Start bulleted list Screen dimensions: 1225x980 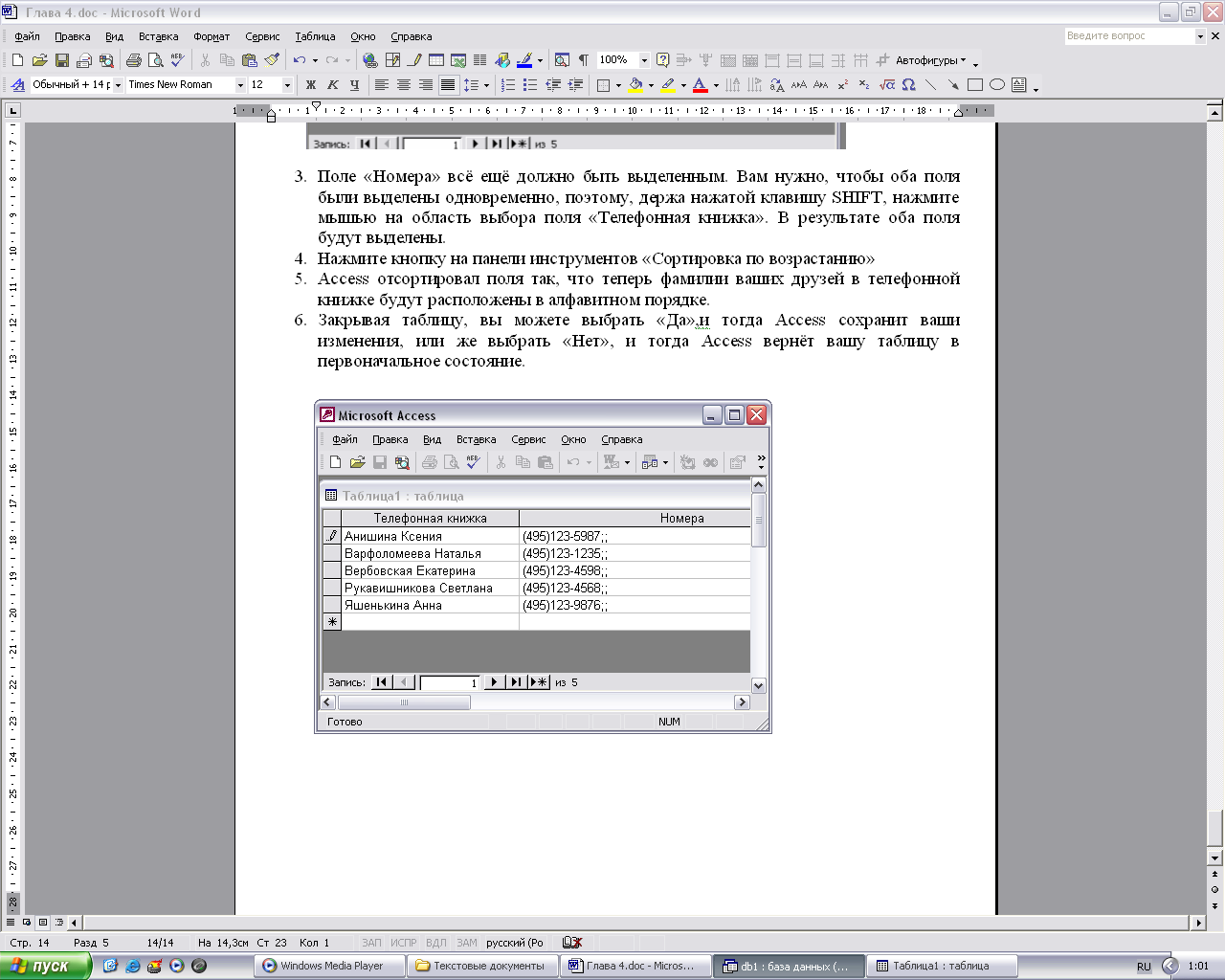point(529,85)
